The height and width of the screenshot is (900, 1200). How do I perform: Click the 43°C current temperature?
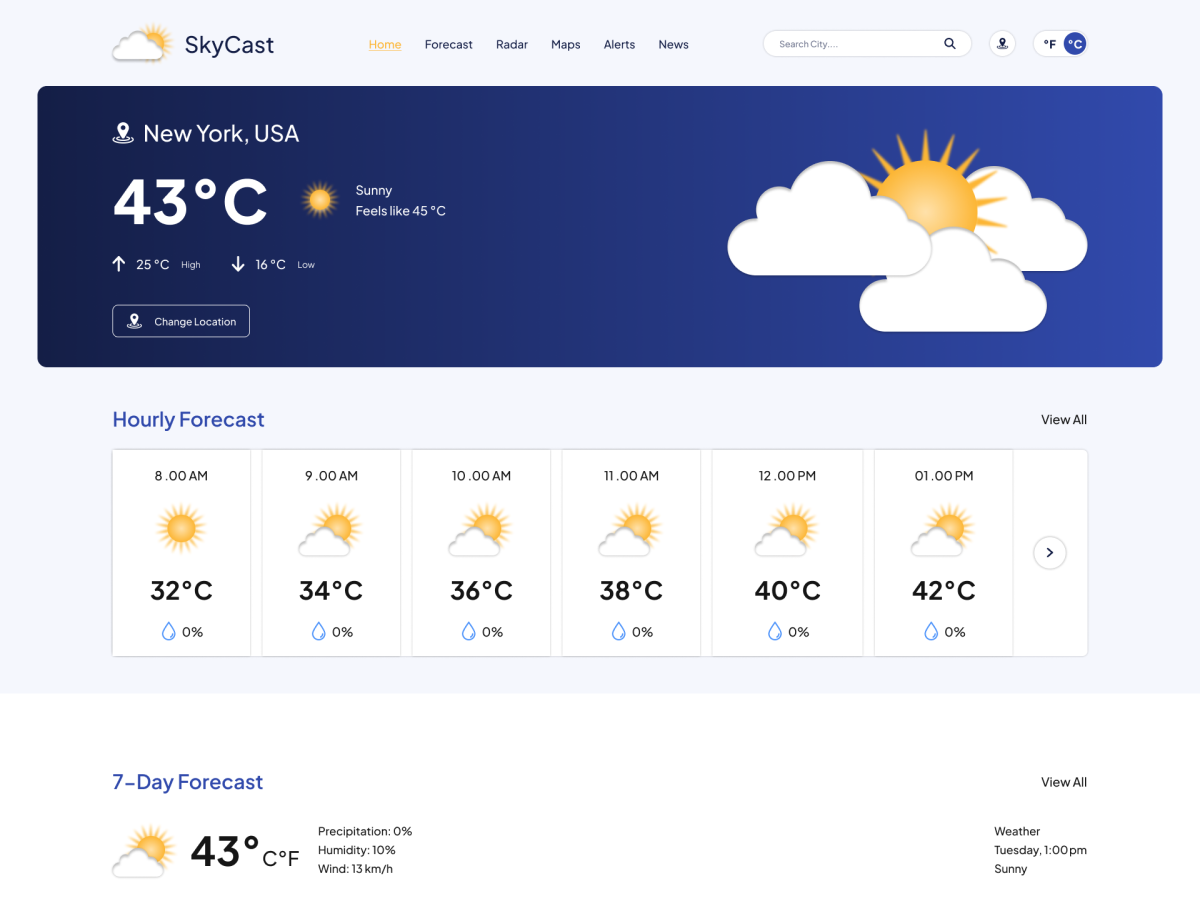tap(190, 201)
